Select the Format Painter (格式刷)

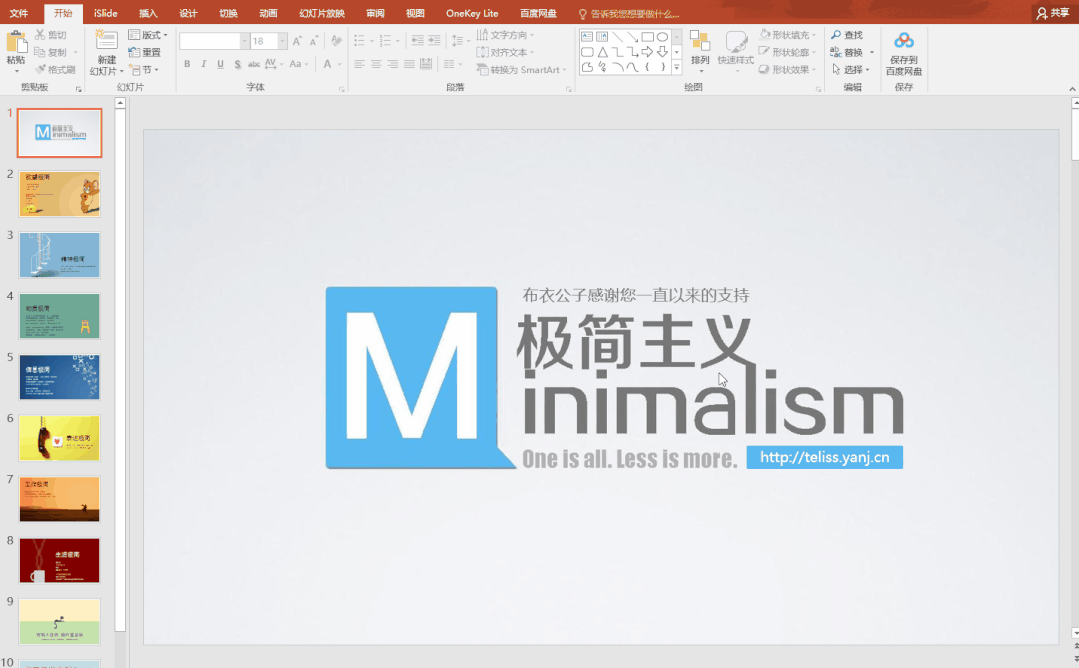[x=54, y=69]
